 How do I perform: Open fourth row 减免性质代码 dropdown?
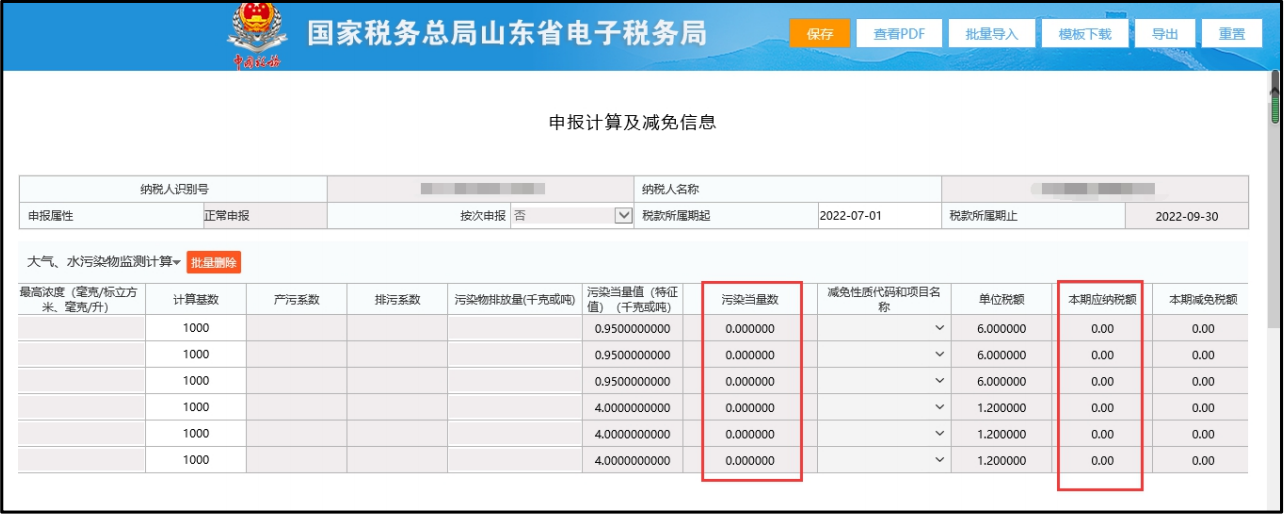939,407
